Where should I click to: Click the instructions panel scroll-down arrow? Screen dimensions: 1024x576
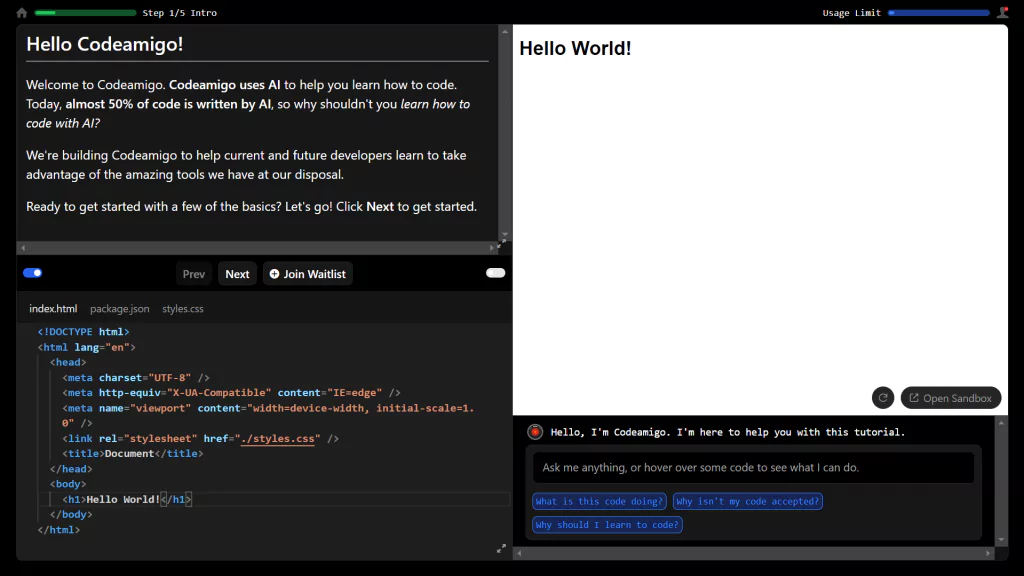tap(504, 234)
